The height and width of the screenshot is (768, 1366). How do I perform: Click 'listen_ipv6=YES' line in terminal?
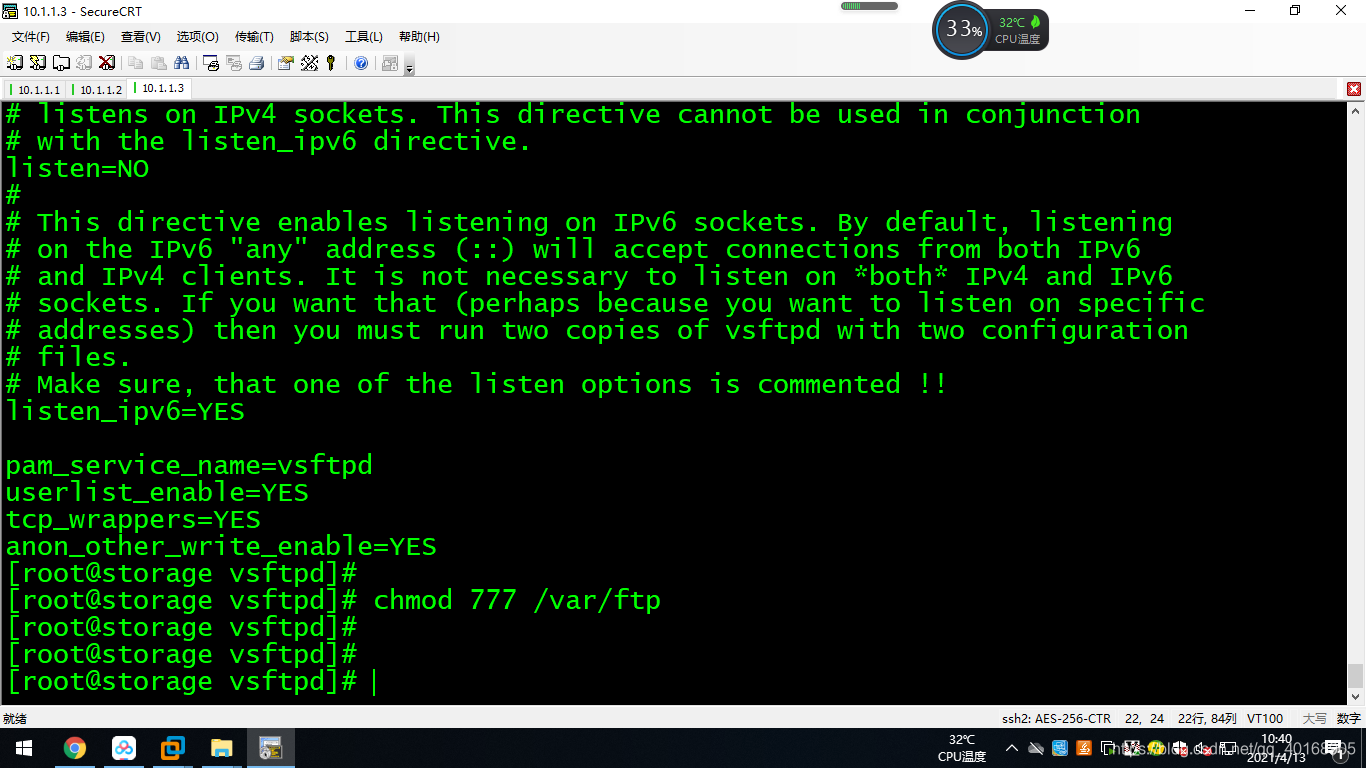125,411
